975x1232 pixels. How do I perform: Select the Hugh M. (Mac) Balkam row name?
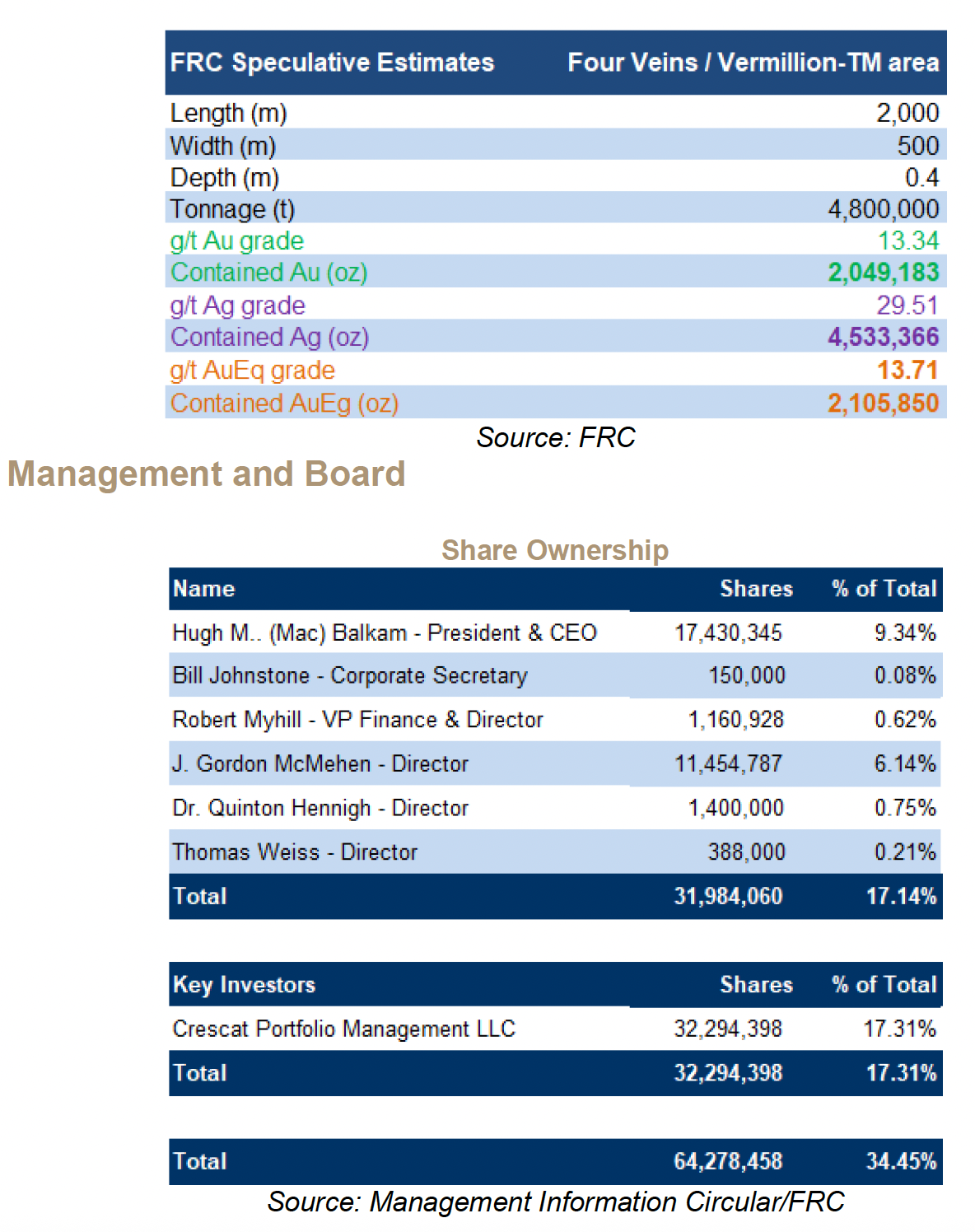tap(384, 632)
